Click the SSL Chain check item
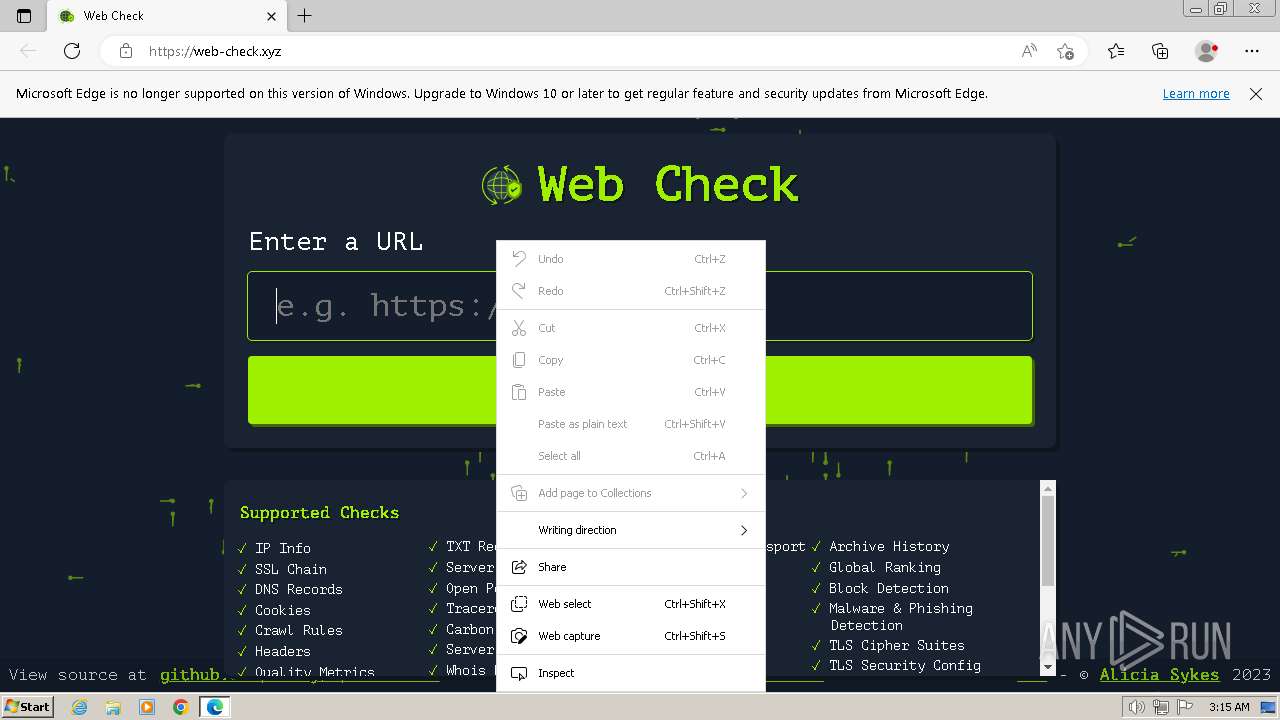This screenshot has height=720, width=1280. (x=290, y=569)
